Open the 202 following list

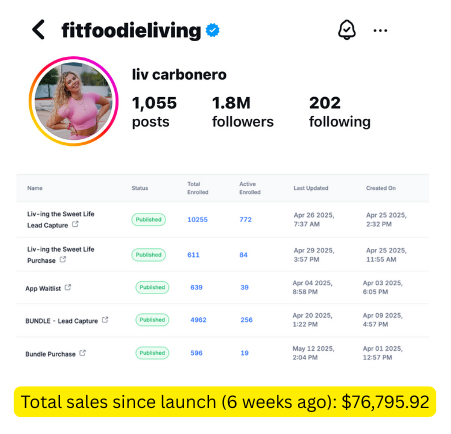pos(340,112)
